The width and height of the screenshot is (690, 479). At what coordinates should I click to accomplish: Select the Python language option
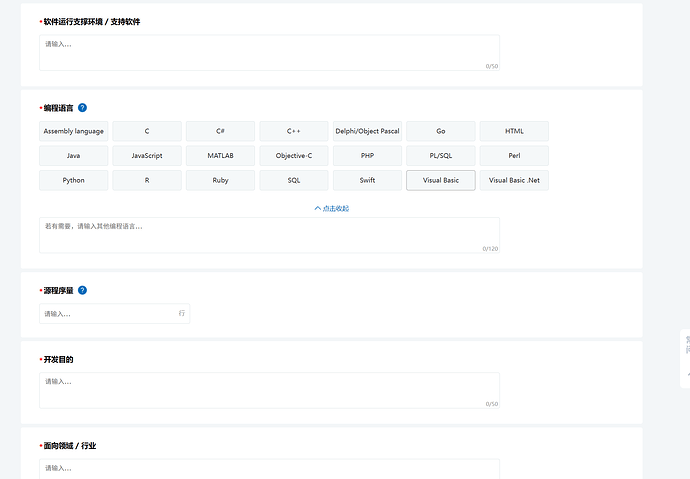(x=73, y=180)
